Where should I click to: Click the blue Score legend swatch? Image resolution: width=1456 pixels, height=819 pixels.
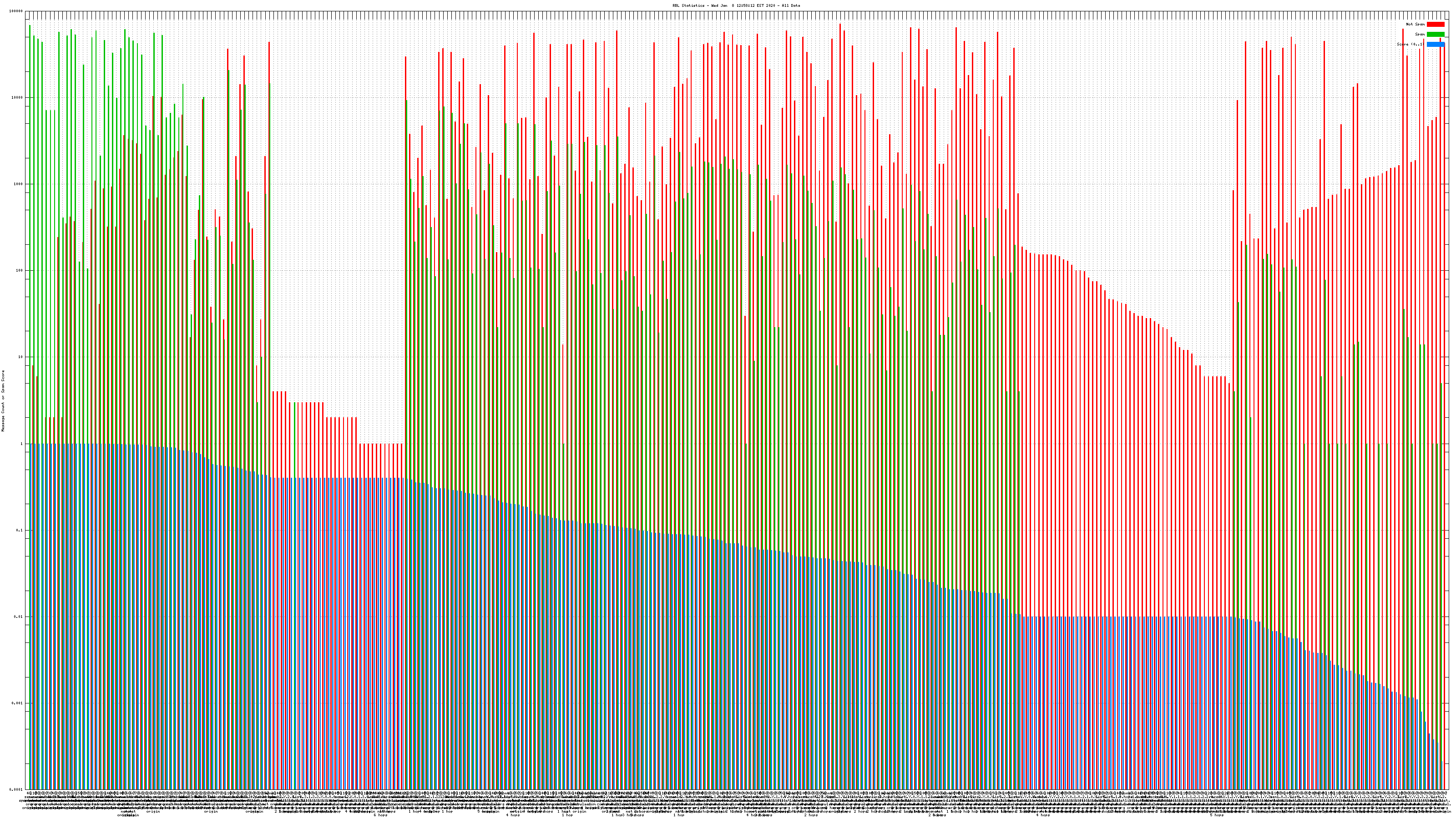pos(1435,45)
